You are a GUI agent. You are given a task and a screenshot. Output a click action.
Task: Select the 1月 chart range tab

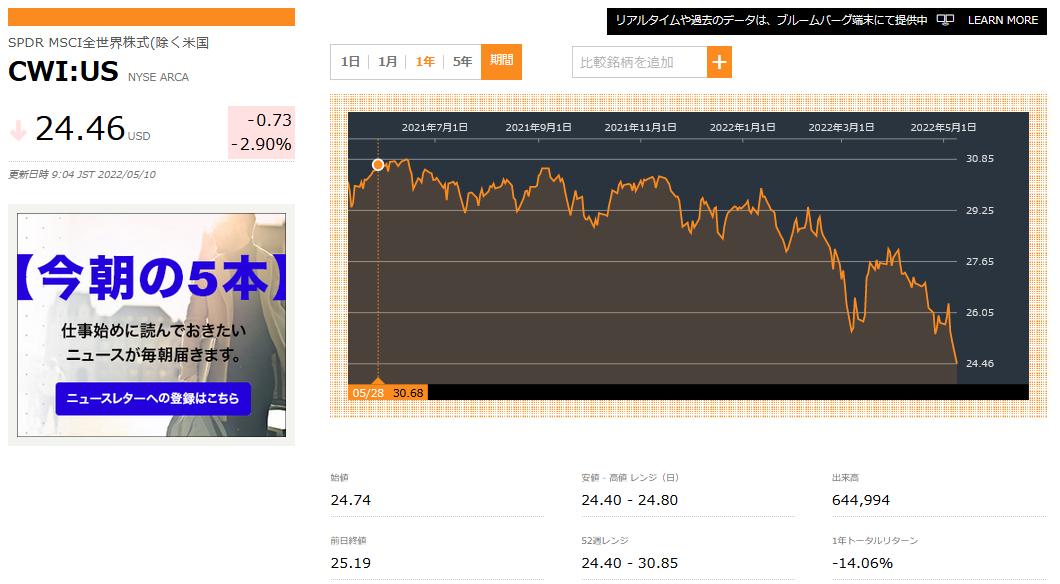387,62
